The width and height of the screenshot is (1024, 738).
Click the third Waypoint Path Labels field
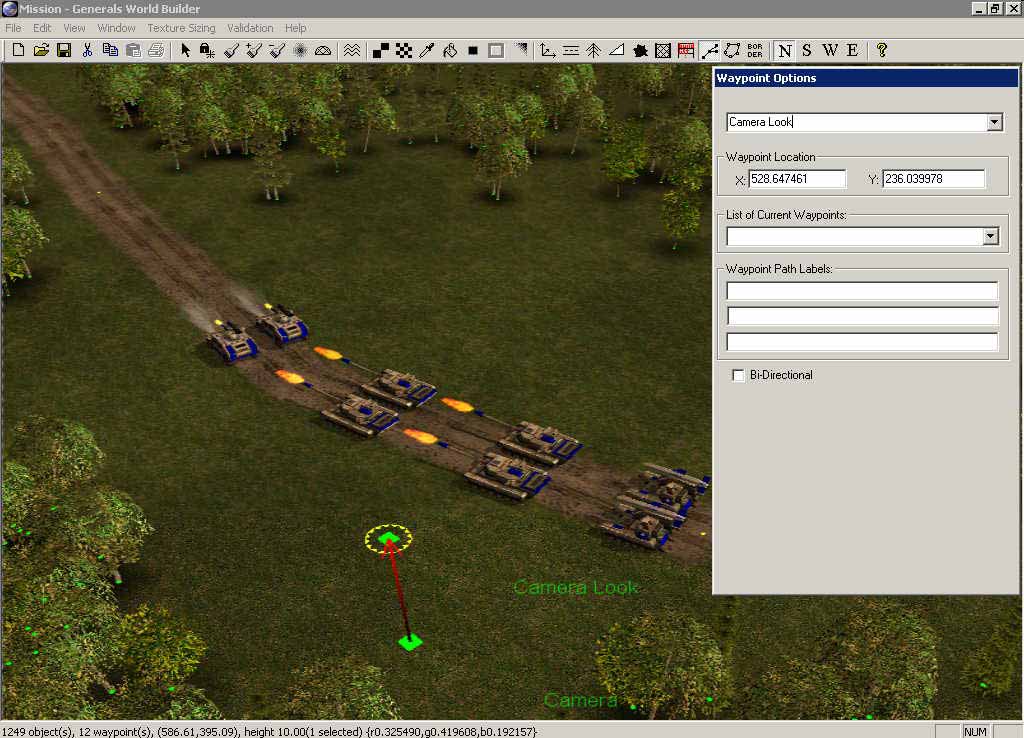coord(862,342)
